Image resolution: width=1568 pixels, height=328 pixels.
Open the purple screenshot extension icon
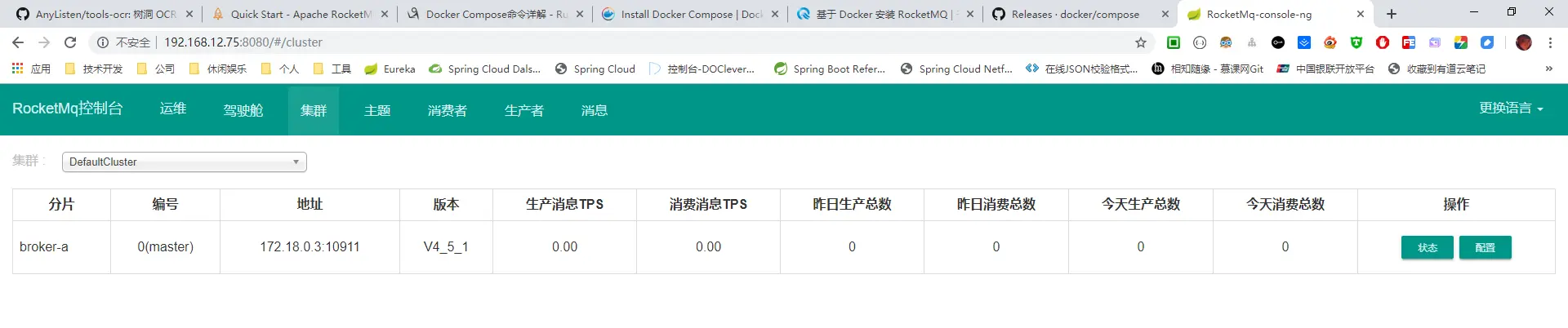[x=1435, y=42]
